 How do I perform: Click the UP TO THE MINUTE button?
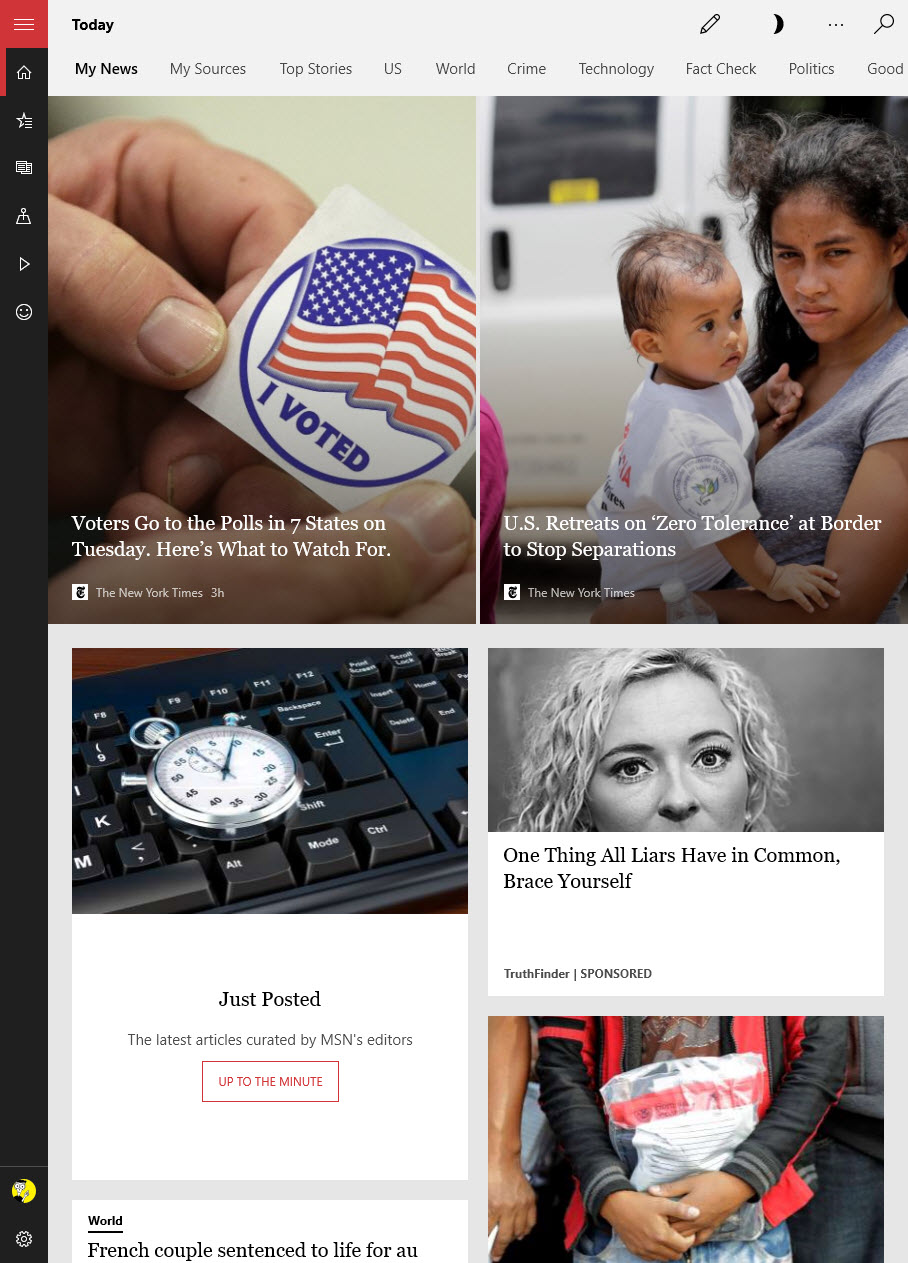tap(270, 1082)
